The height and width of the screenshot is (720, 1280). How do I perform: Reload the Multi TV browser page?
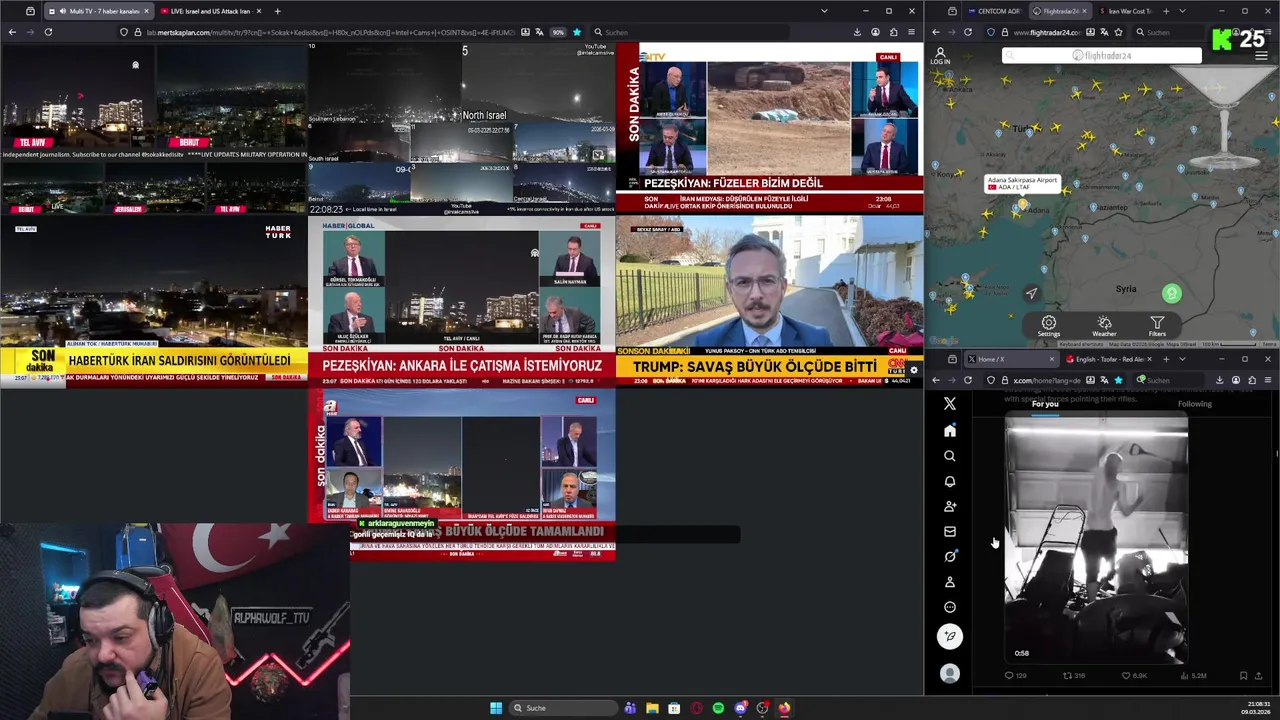(48, 32)
